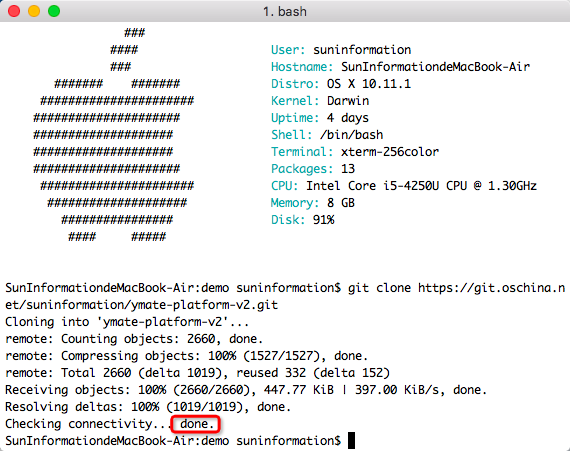Click the 'Memory:' 8 GB line
Viewport: 570px width, 451px height.
tap(313, 203)
